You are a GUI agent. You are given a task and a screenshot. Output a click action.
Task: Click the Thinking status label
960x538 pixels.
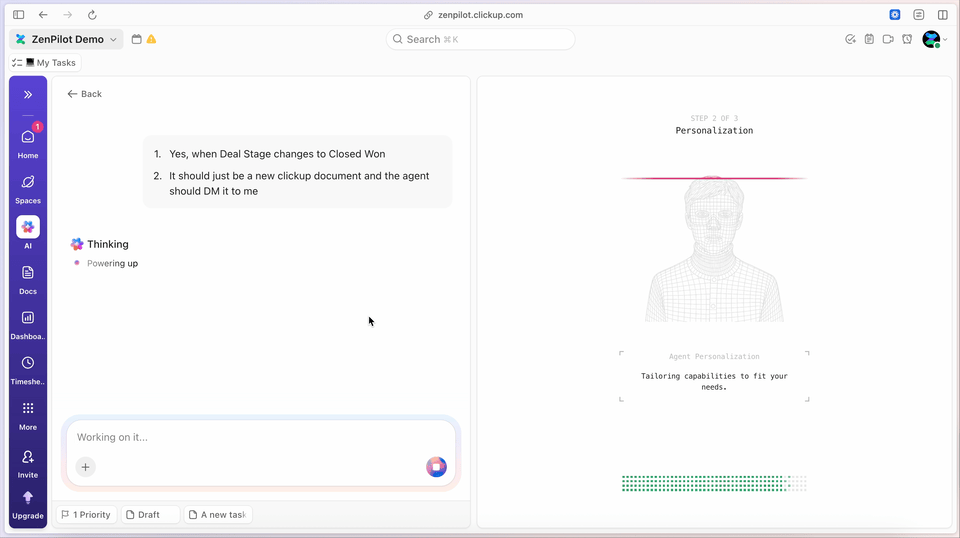pos(108,244)
